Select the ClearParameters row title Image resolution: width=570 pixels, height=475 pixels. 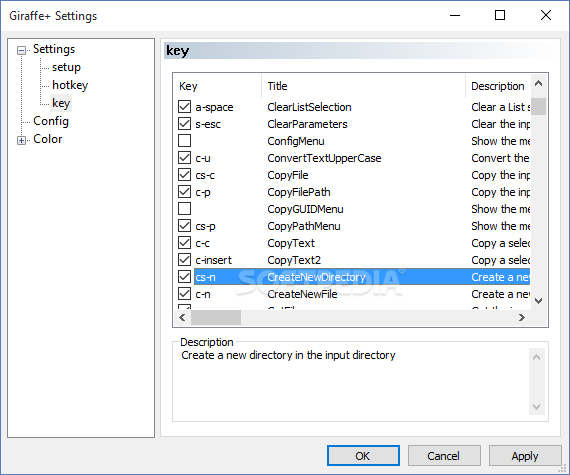coord(308,124)
